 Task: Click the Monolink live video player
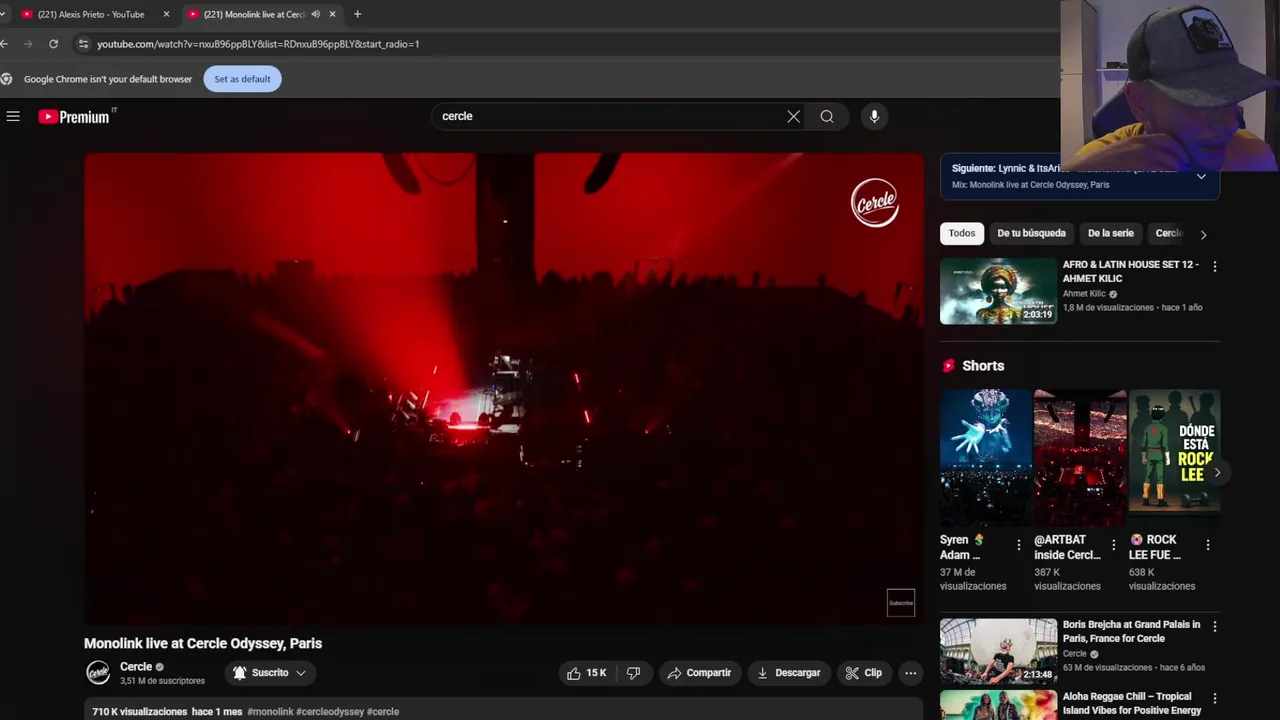pyautogui.click(x=504, y=388)
